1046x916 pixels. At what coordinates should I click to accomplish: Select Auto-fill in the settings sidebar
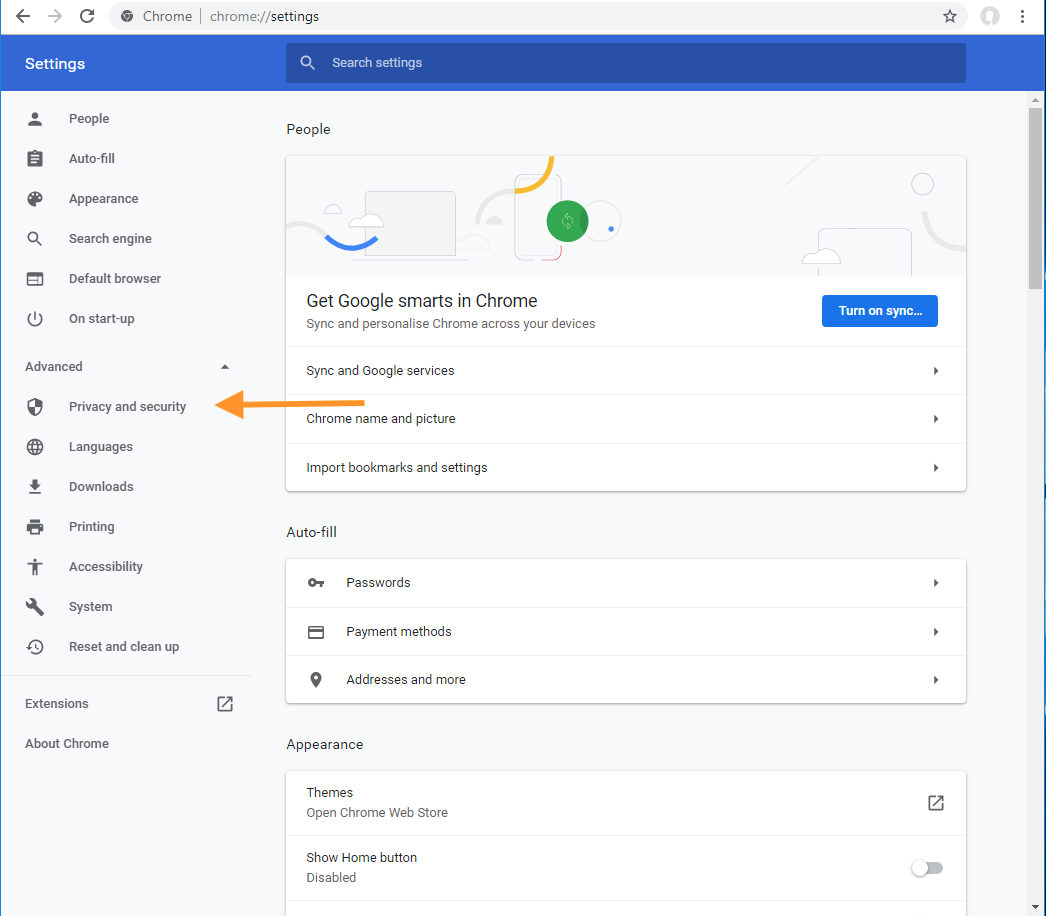coord(91,159)
